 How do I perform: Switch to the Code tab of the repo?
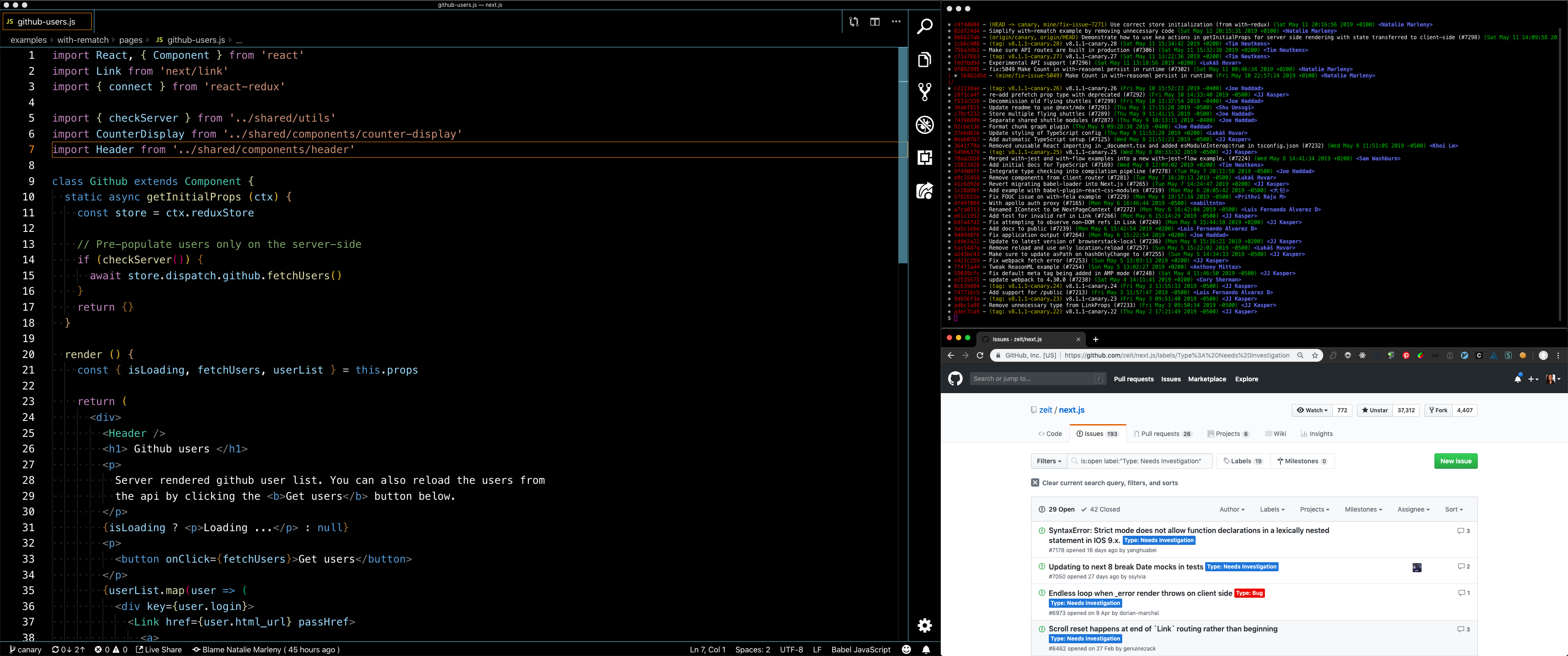tap(1050, 434)
